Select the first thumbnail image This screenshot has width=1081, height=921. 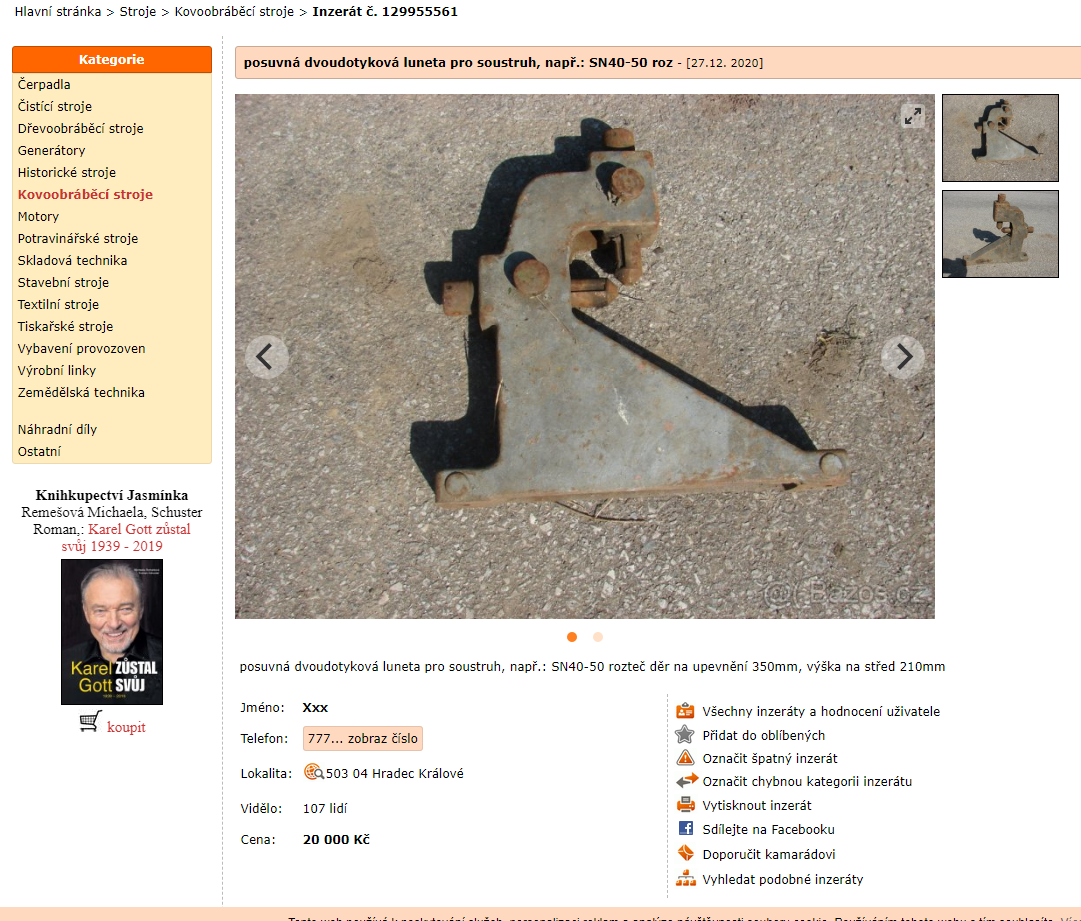[999, 138]
